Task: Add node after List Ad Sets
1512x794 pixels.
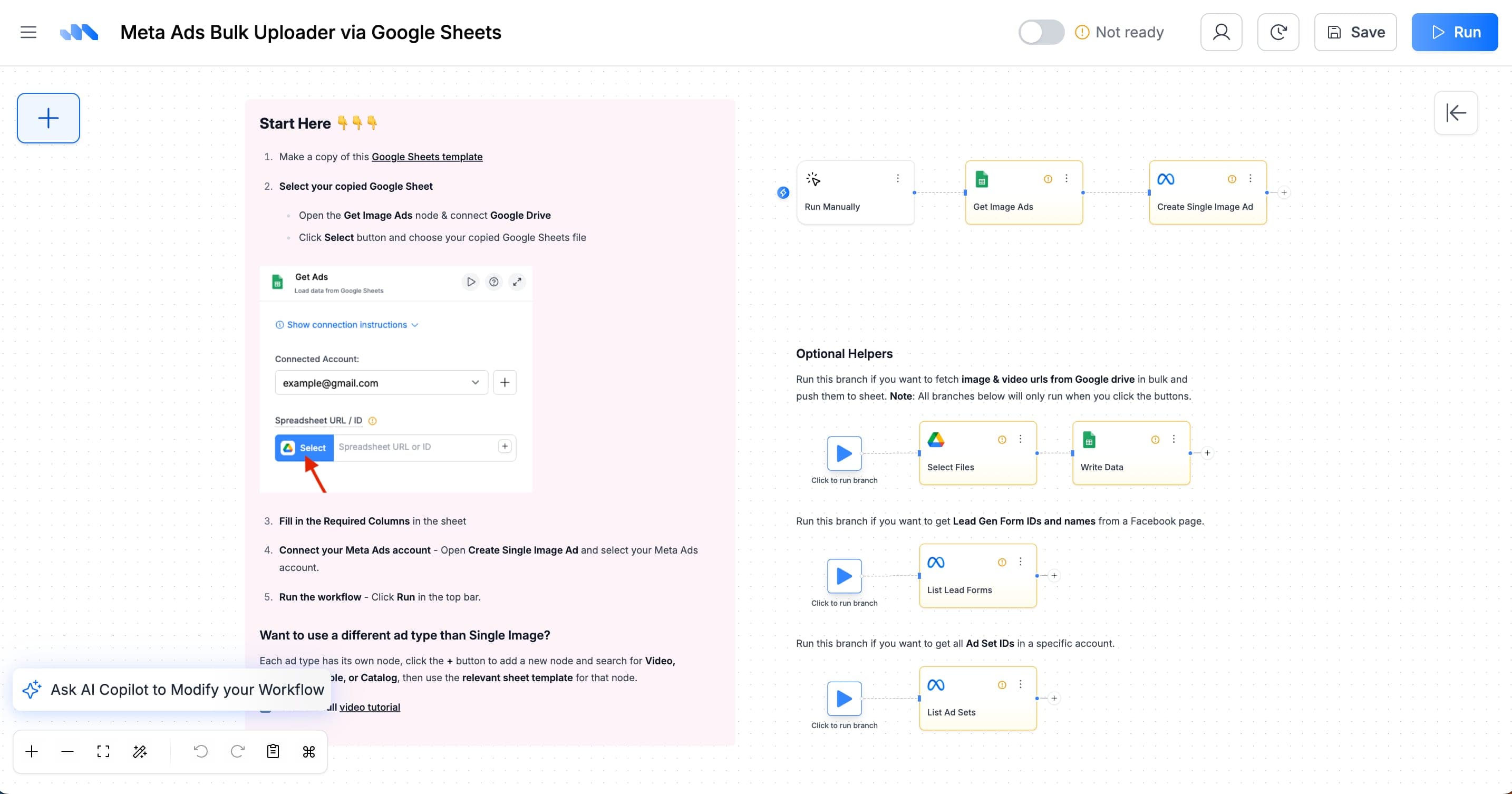Action: pos(1054,699)
